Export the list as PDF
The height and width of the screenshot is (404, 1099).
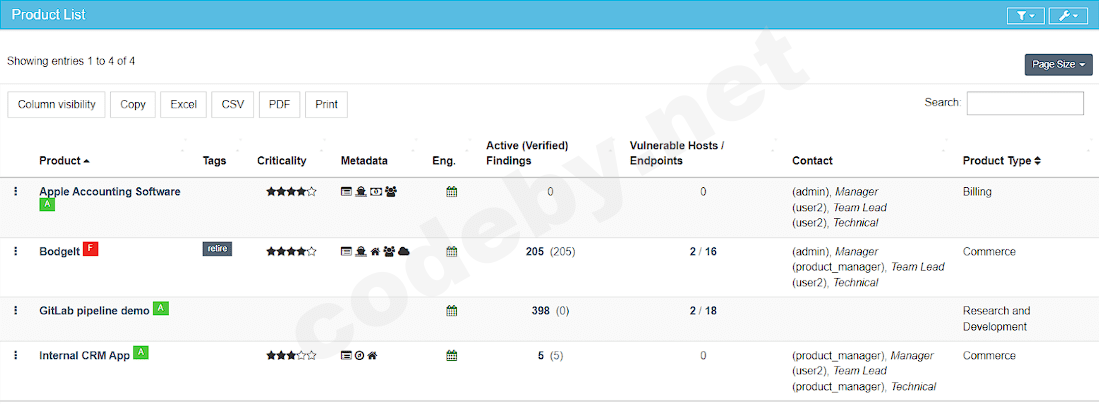[278, 104]
